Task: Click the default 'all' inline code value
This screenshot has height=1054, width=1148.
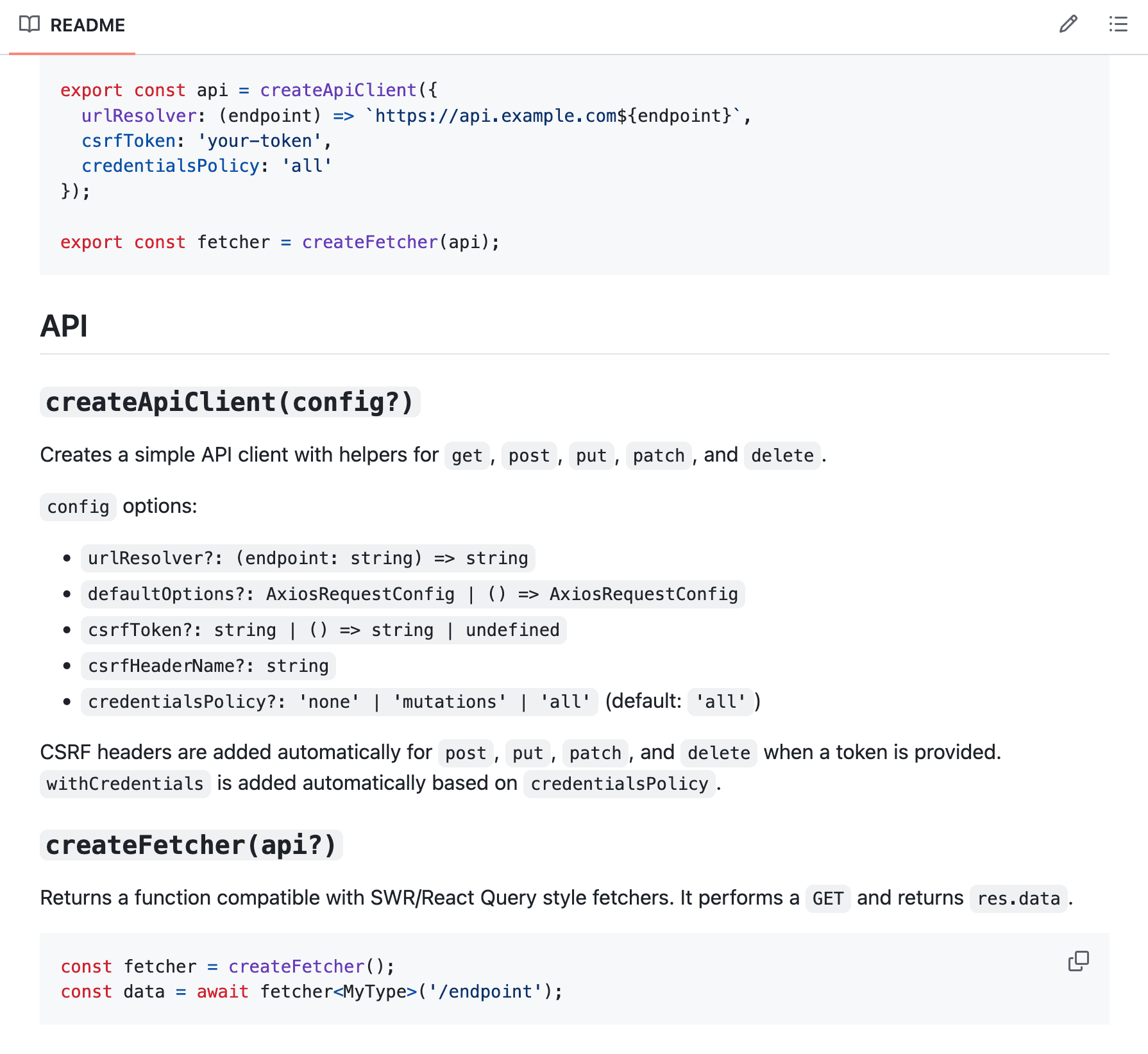Action: pyautogui.click(x=720, y=702)
